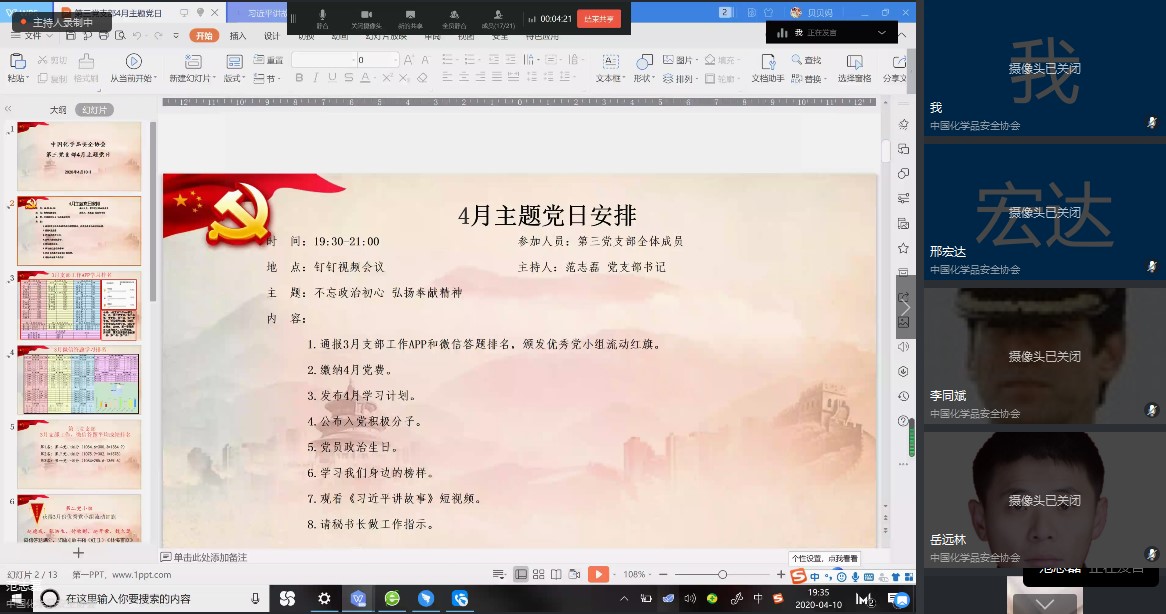Expand the 正在发言 speaker panel dropdown
Screen dimensions: 1166x614
(881, 32)
